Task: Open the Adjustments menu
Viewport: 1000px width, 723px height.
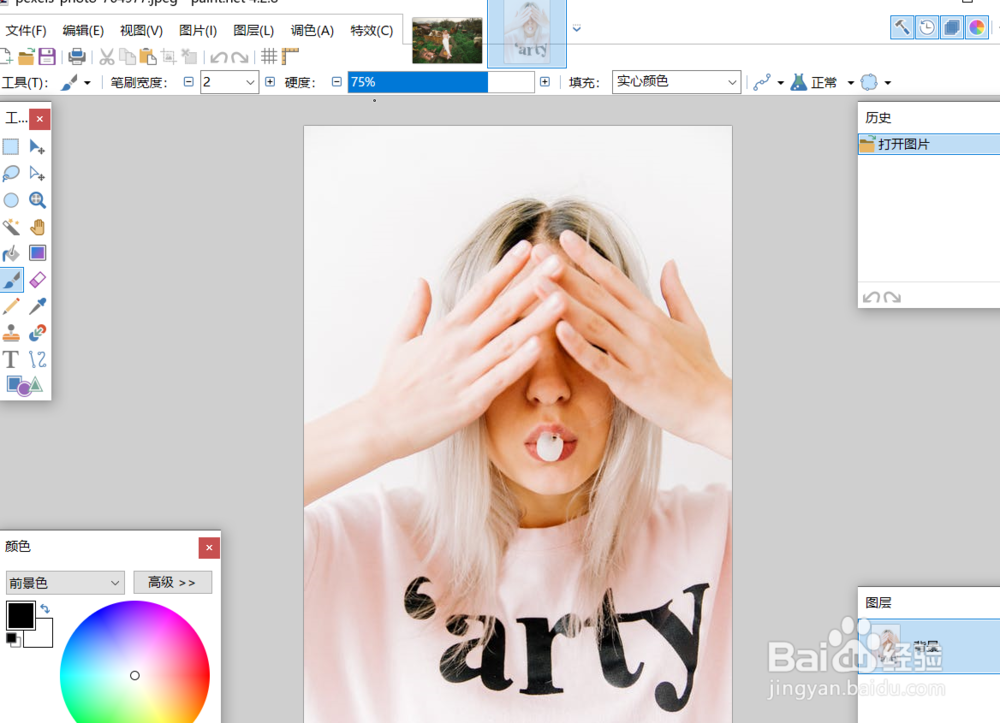Action: (312, 31)
